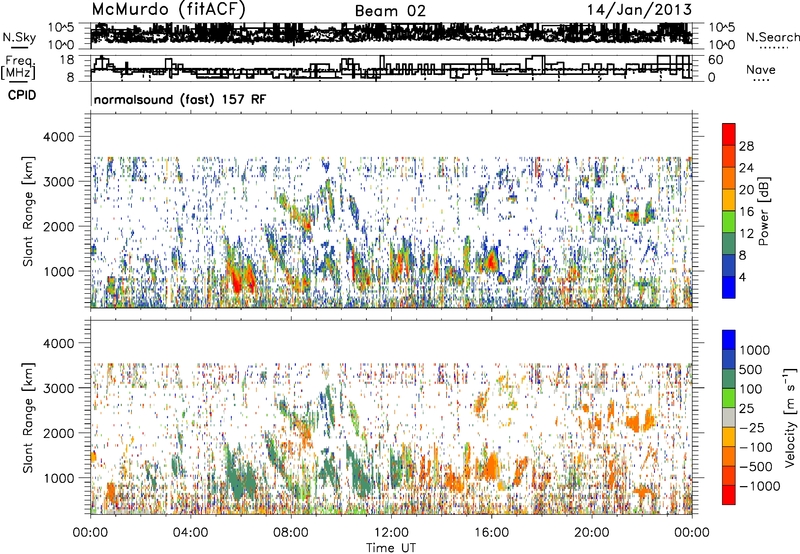Click the red bottom segment of Velocity colorbar
This screenshot has height=554, width=800.
click(x=729, y=495)
